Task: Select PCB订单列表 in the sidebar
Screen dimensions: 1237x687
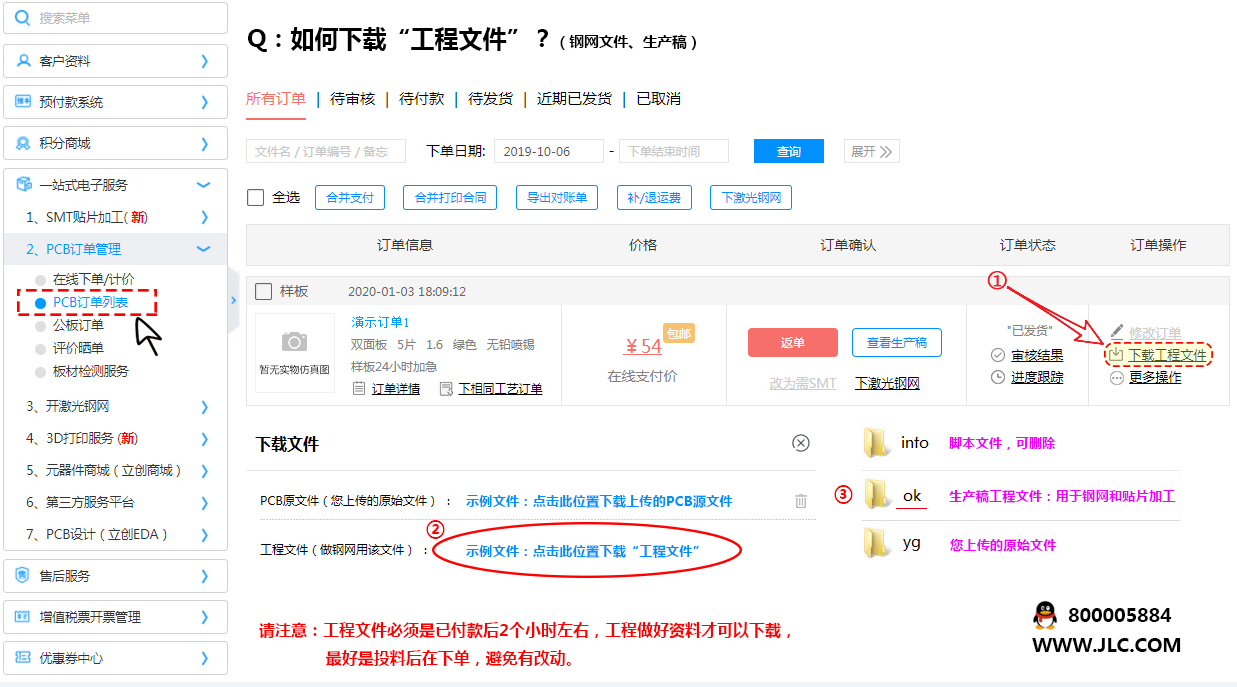Action: 89,302
